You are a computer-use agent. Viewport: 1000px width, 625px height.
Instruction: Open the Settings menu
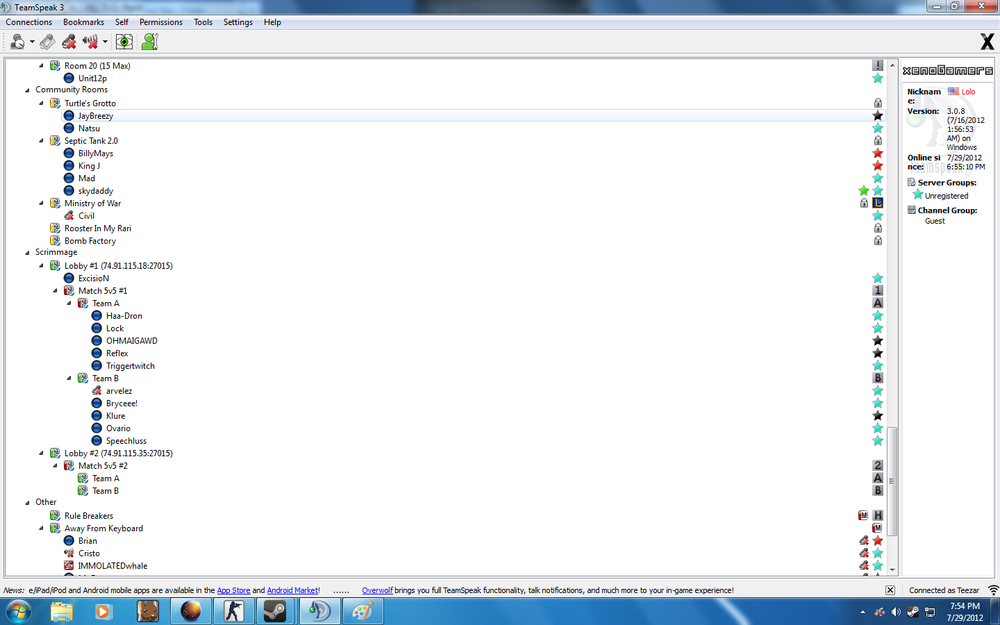point(238,22)
